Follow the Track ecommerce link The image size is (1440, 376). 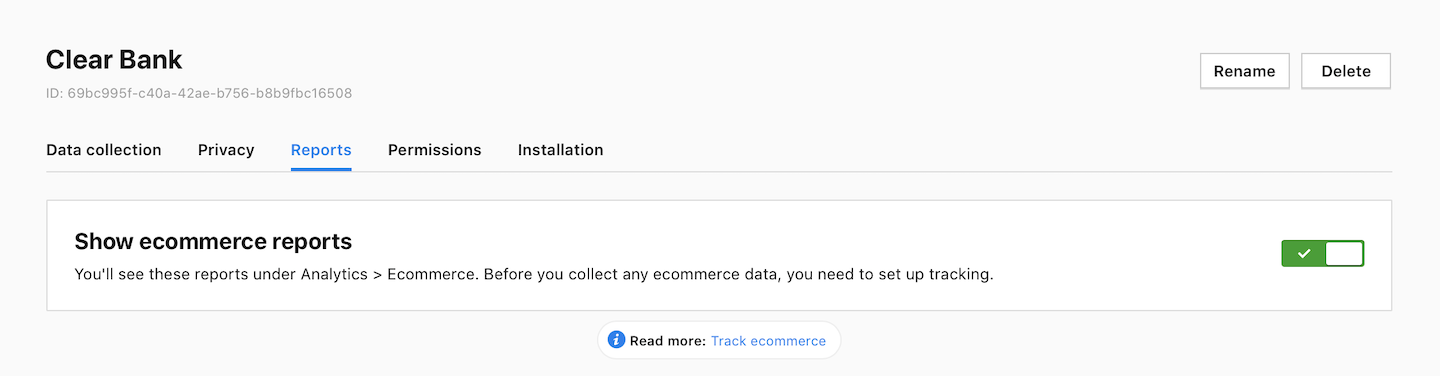(x=768, y=341)
